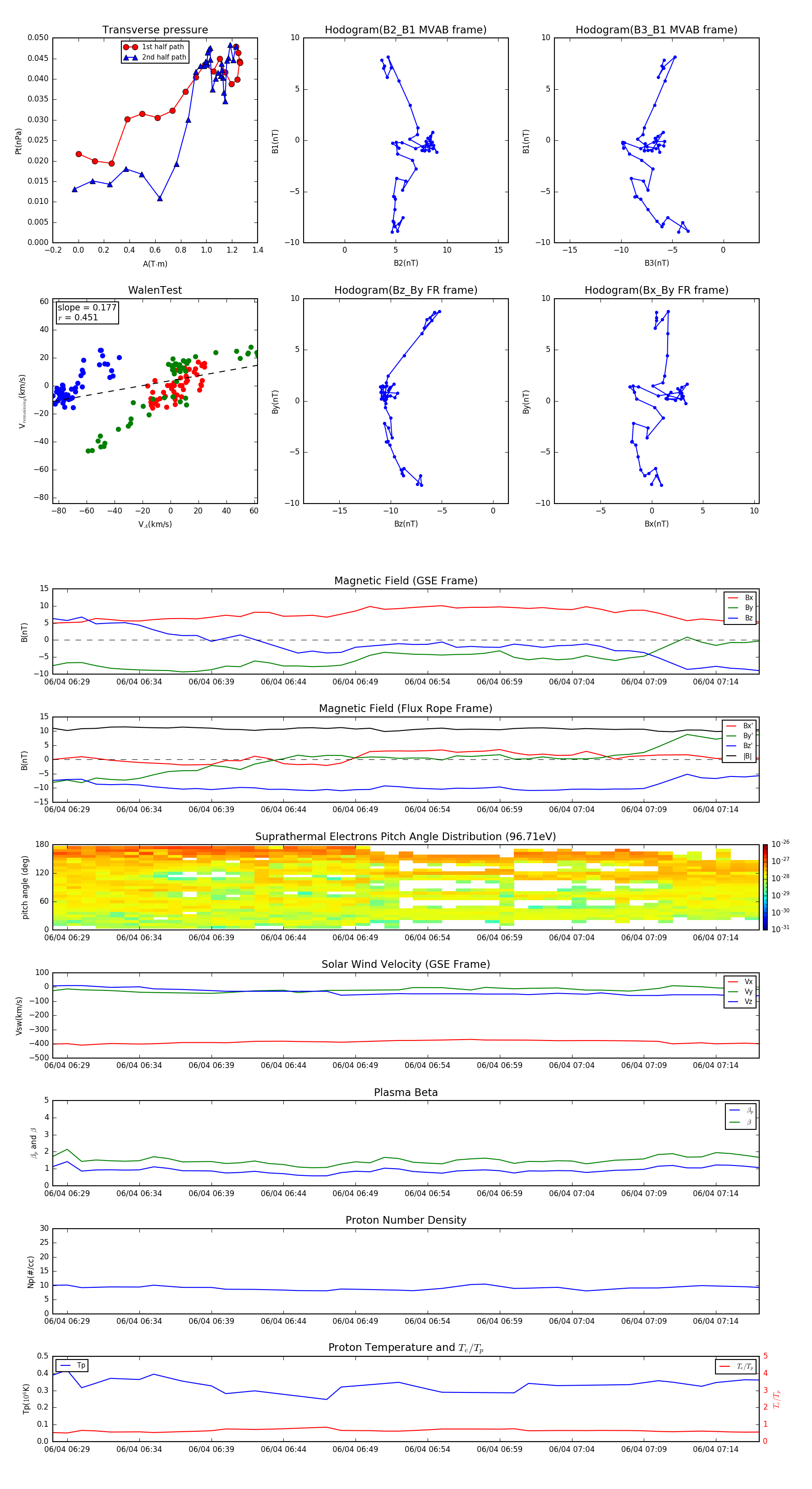Viewport: 812px width, 1489px height.
Task: Click the "B2(nT)" x-axis label
Action: coord(406,263)
